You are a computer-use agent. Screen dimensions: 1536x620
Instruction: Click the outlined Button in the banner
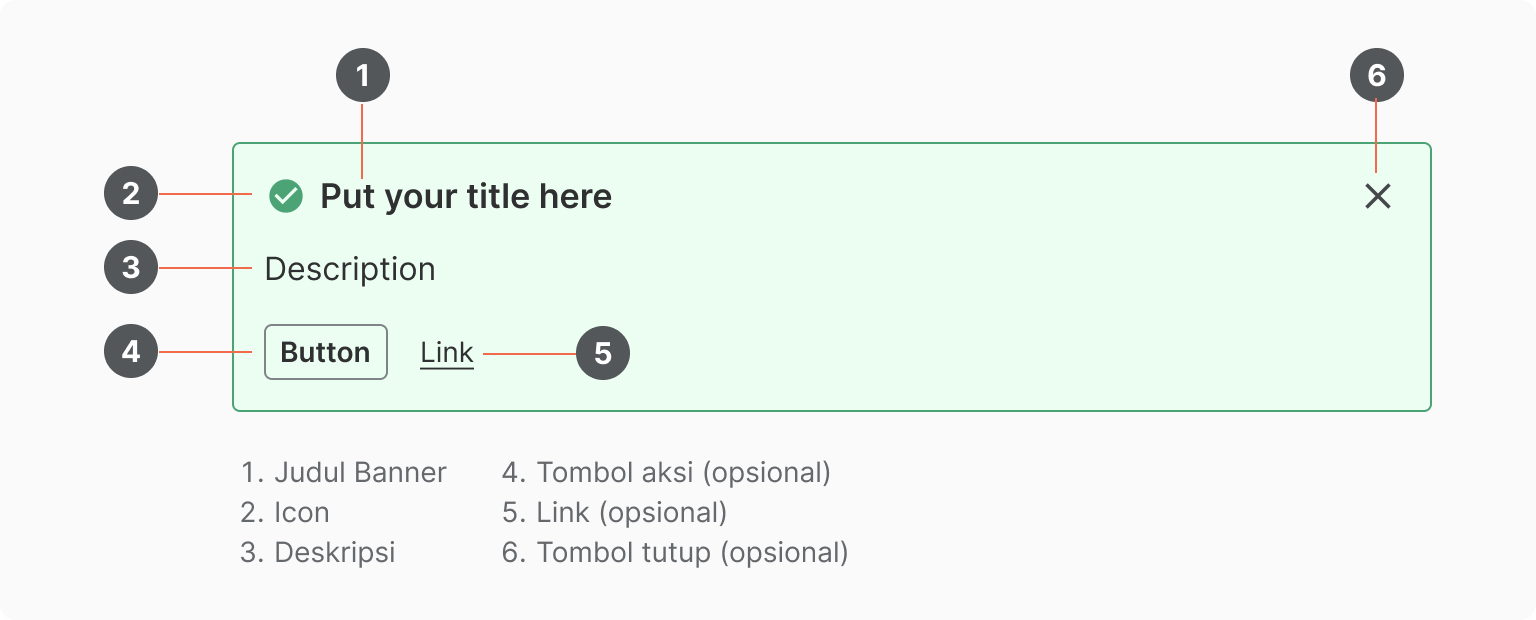[326, 352]
